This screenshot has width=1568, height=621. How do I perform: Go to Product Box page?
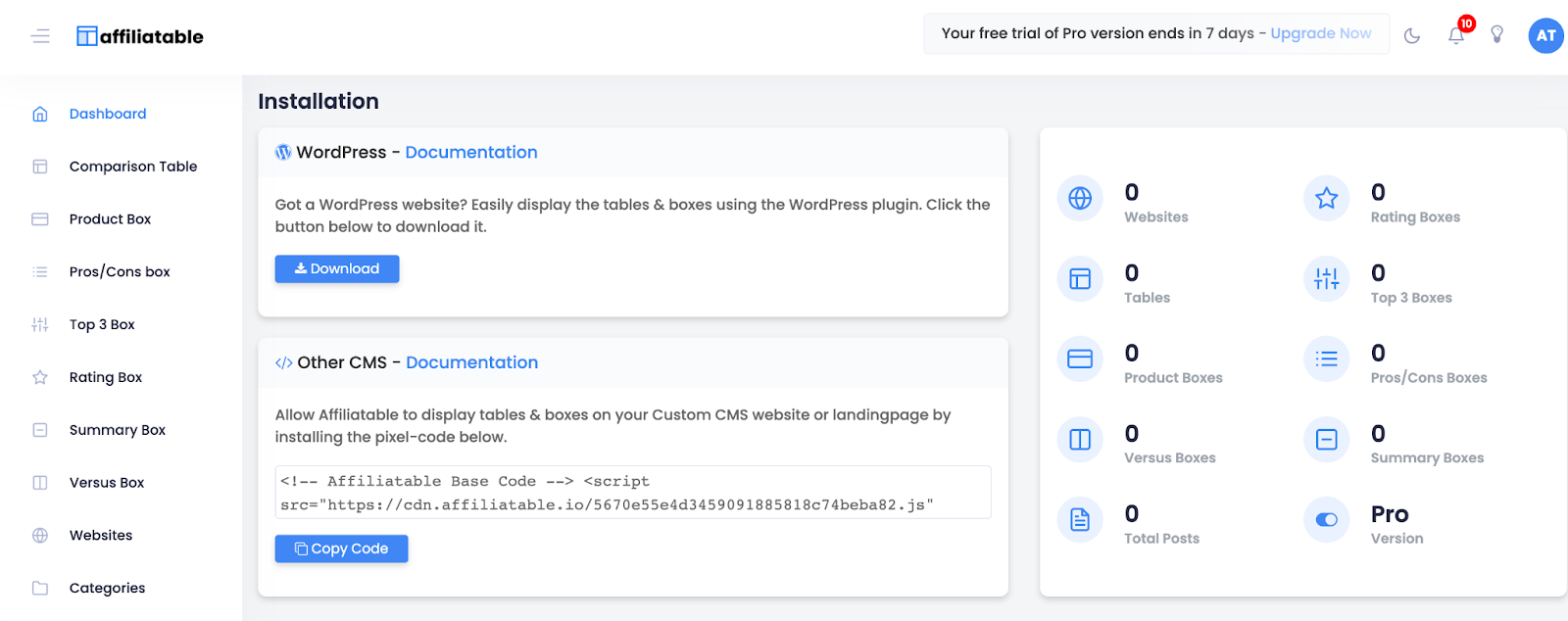(x=110, y=219)
